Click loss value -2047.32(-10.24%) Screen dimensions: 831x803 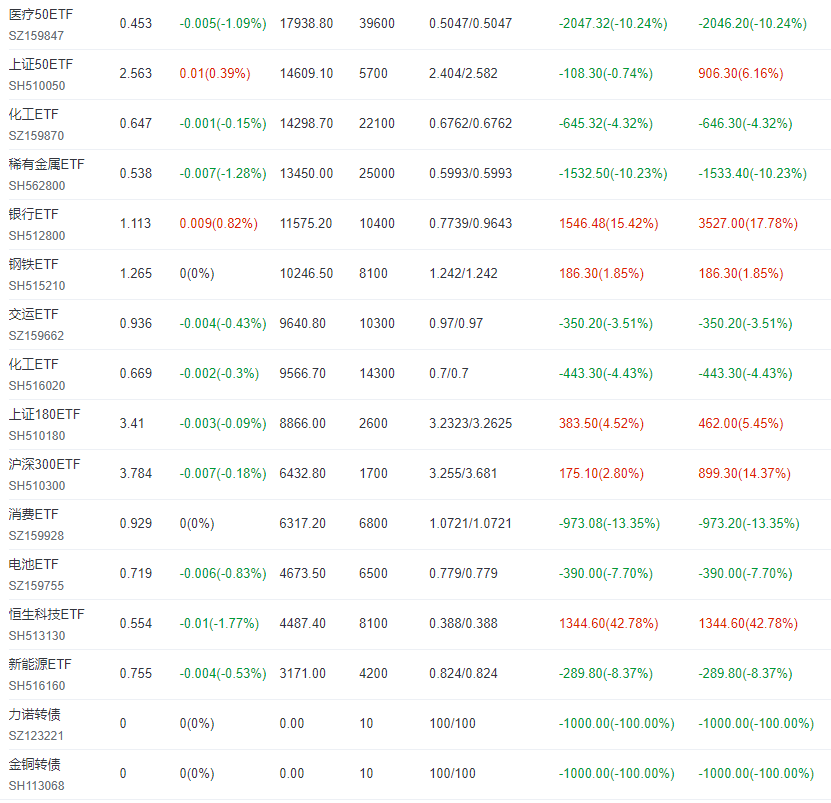point(613,23)
